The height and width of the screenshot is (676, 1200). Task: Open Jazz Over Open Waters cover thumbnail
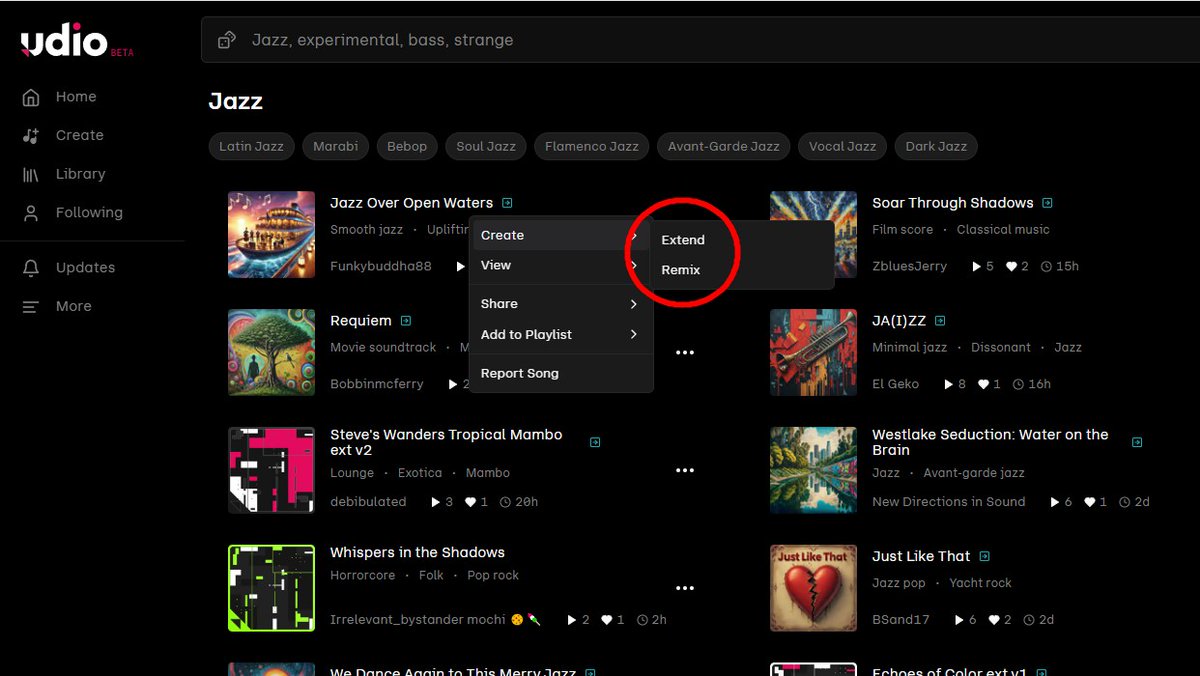point(271,235)
